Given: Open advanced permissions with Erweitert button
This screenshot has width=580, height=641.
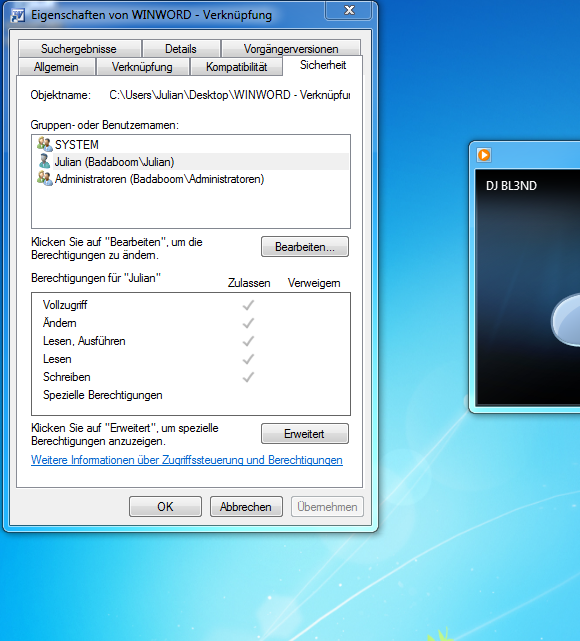Looking at the screenshot, I should click(x=305, y=433).
